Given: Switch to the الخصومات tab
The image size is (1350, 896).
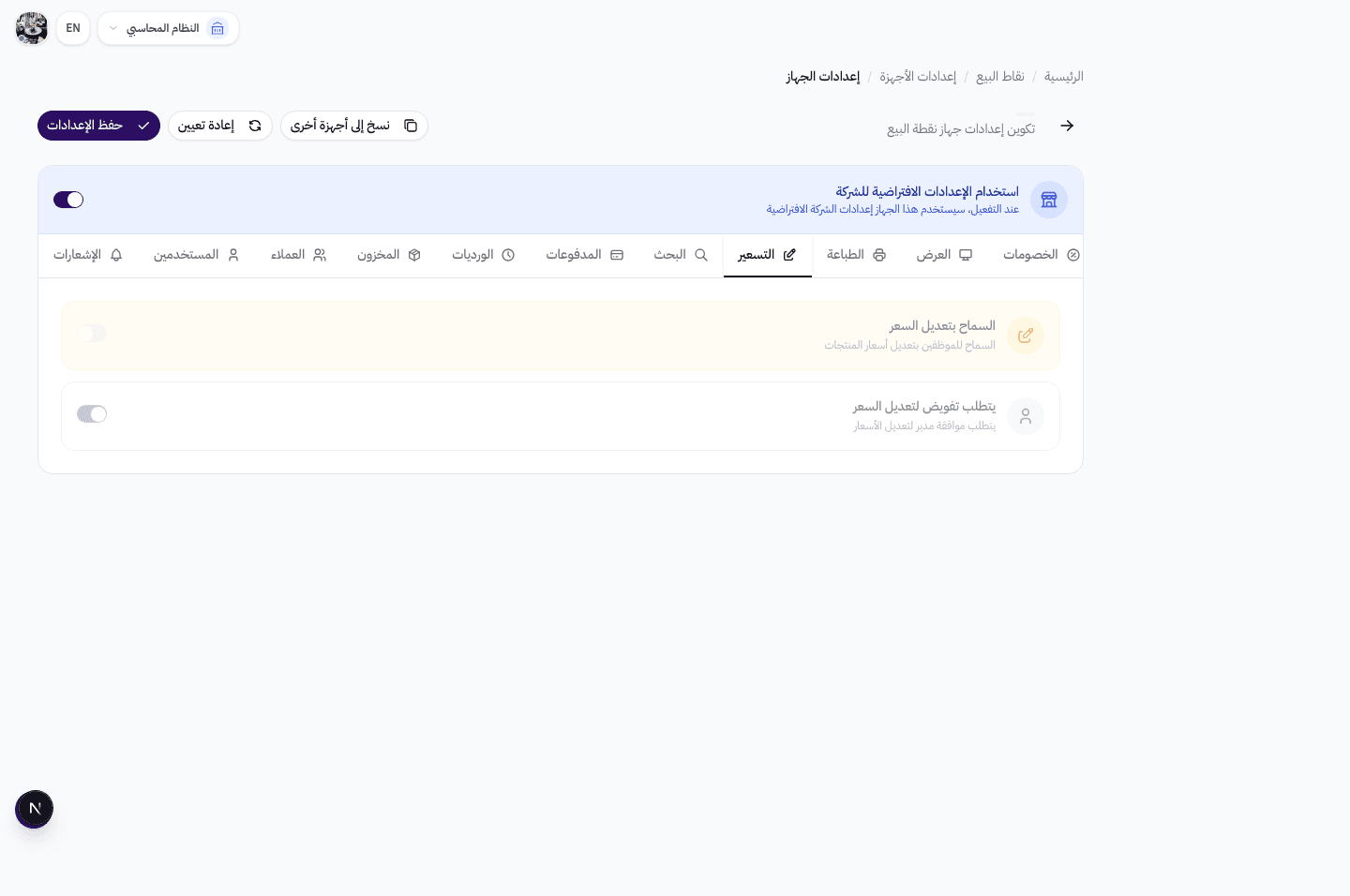Looking at the screenshot, I should [x=1031, y=254].
